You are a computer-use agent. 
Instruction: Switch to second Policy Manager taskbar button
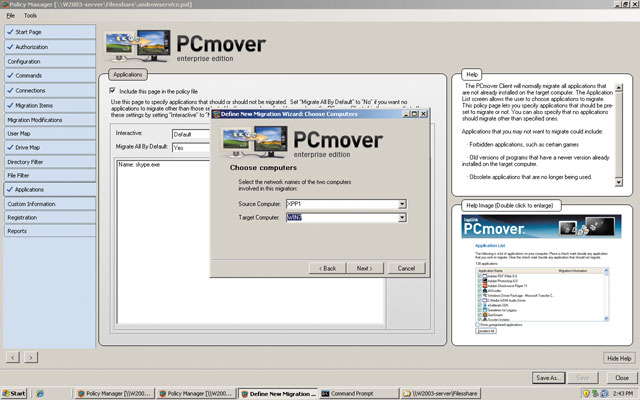[x=197, y=393]
